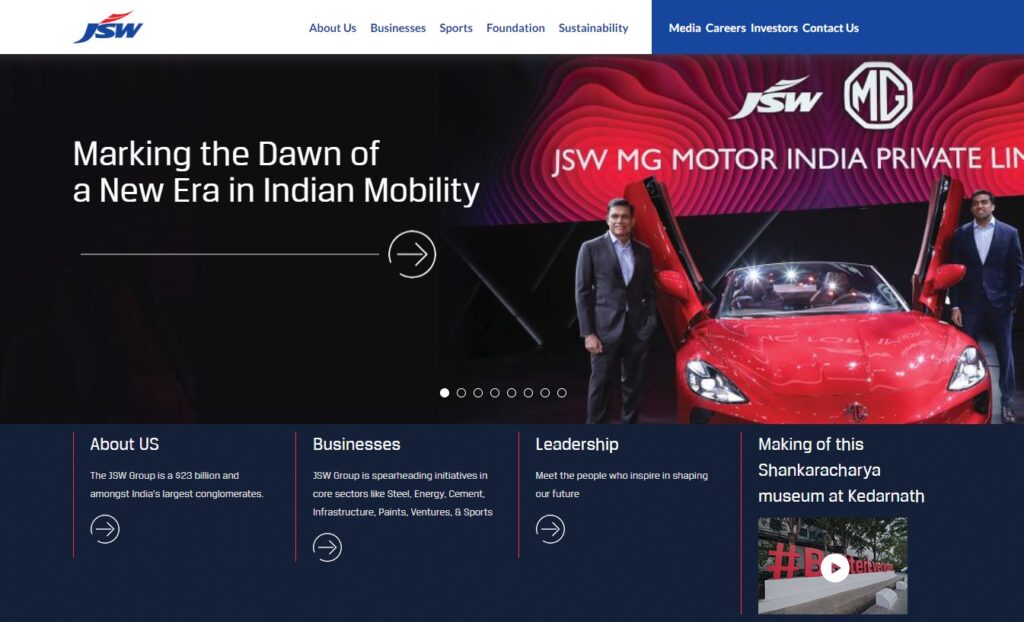The height and width of the screenshot is (622, 1024).
Task: Click the Contact Us link
Action: point(830,28)
